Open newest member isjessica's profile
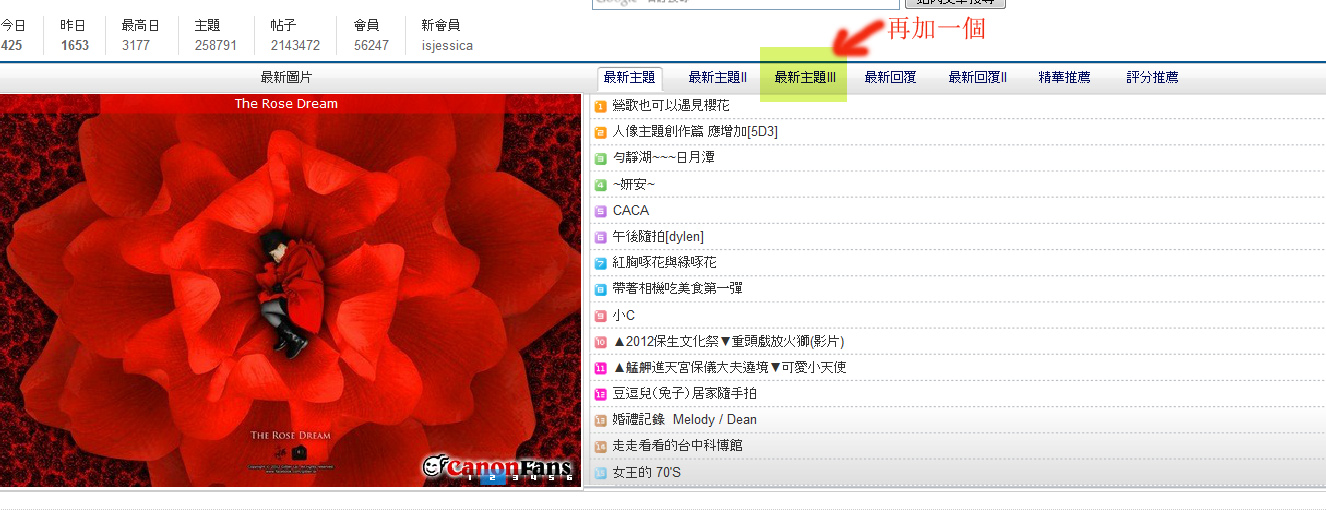The height and width of the screenshot is (510, 1326). [x=447, y=45]
